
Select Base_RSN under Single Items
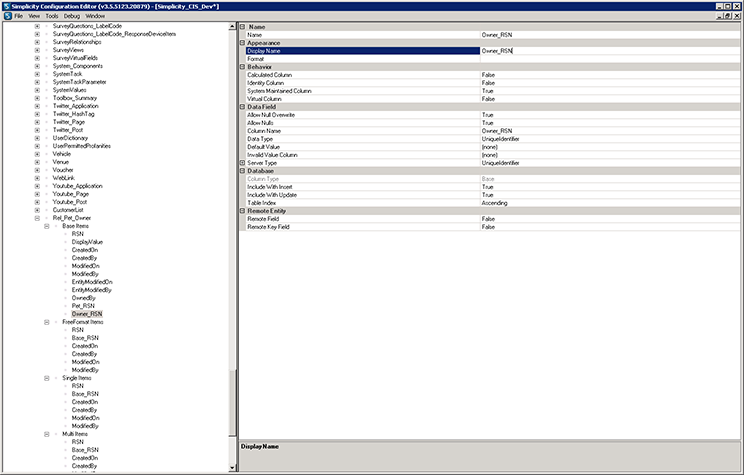pos(85,394)
